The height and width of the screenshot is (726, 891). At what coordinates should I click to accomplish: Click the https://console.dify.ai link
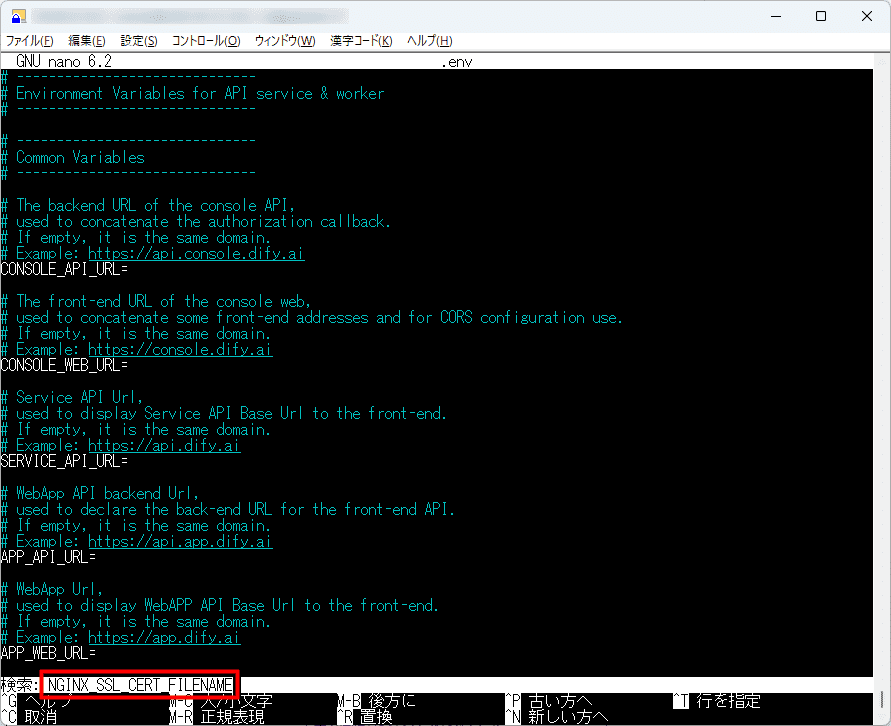pyautogui.click(x=180, y=349)
